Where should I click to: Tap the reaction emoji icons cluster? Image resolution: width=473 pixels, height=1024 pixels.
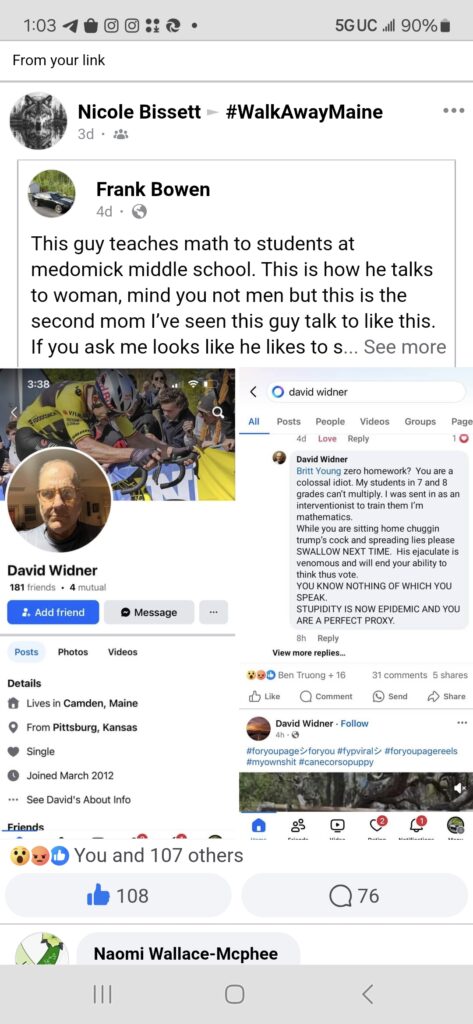39,855
